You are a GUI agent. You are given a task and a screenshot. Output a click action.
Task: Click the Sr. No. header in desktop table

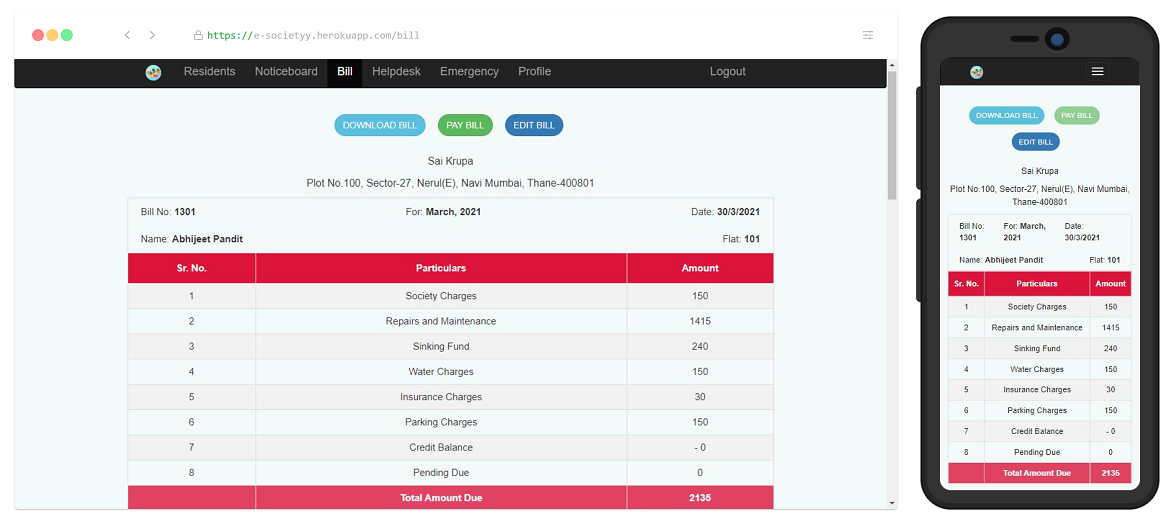pos(191,268)
